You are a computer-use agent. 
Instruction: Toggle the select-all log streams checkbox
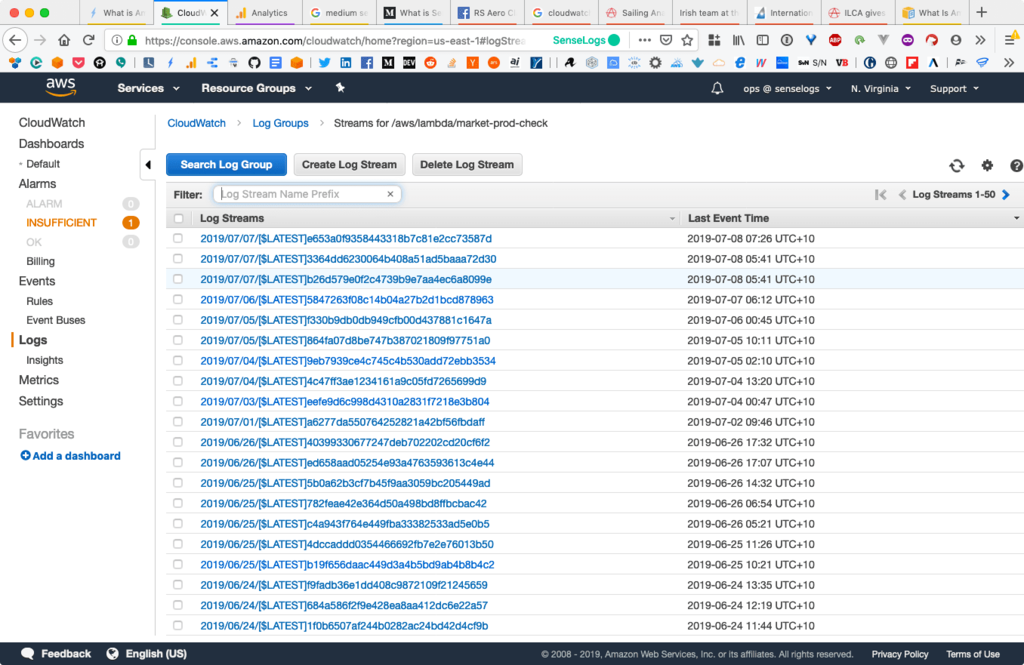click(x=179, y=218)
